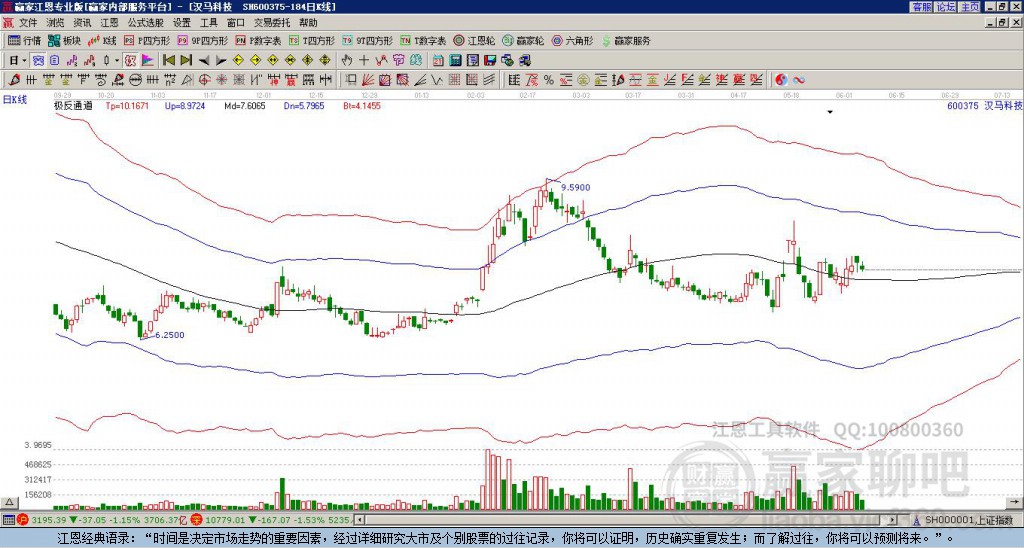This screenshot has width=1024, height=548.
Task: Open the 浏览 menu
Action: point(56,23)
